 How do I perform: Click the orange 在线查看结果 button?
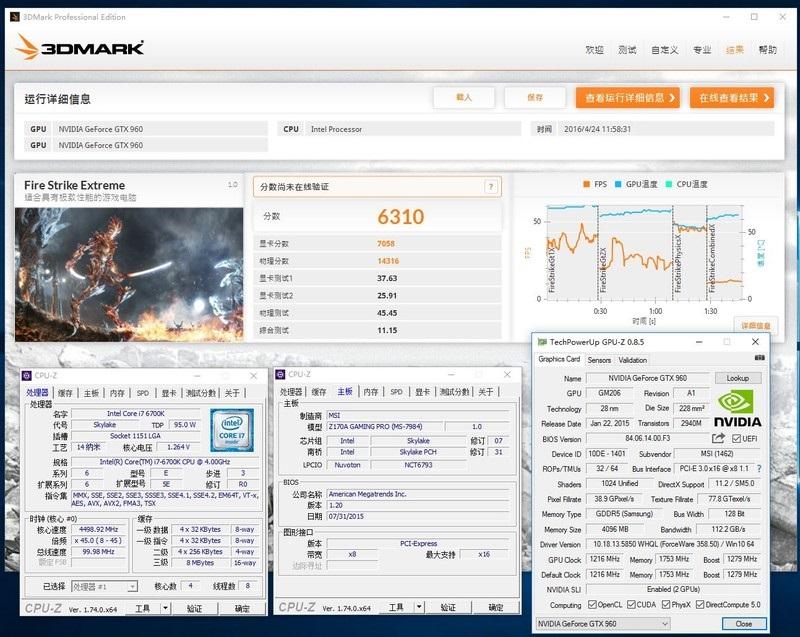coord(732,97)
